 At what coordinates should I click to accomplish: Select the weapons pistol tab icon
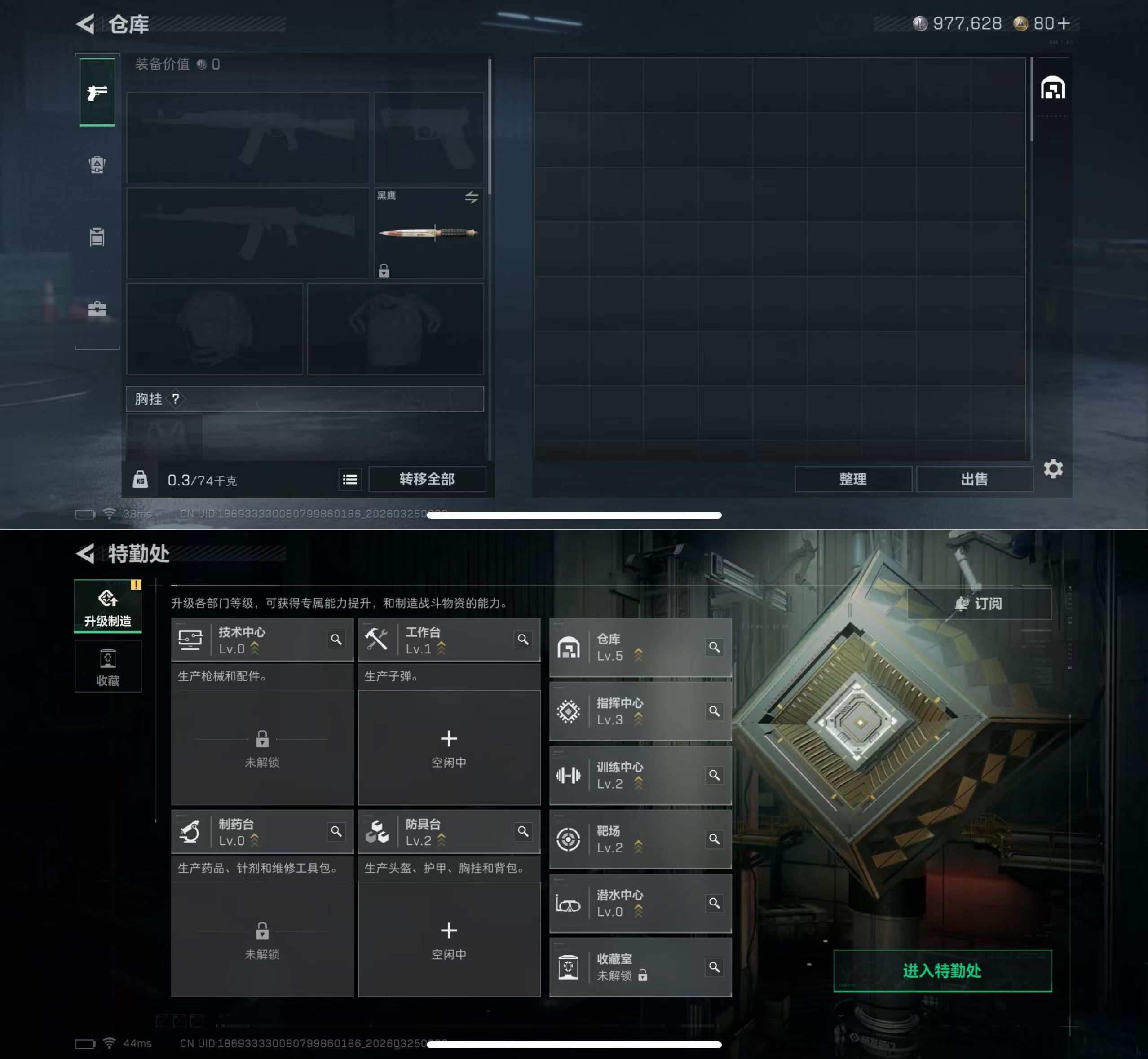click(97, 92)
